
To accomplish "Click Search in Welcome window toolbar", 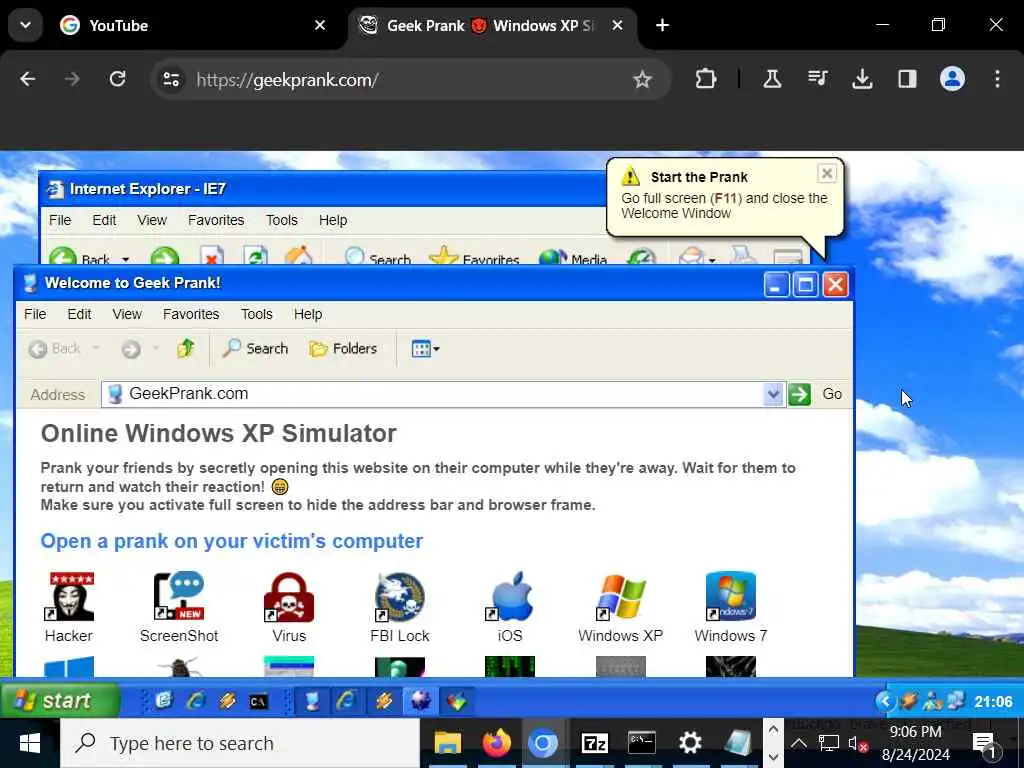I will pos(255,348).
